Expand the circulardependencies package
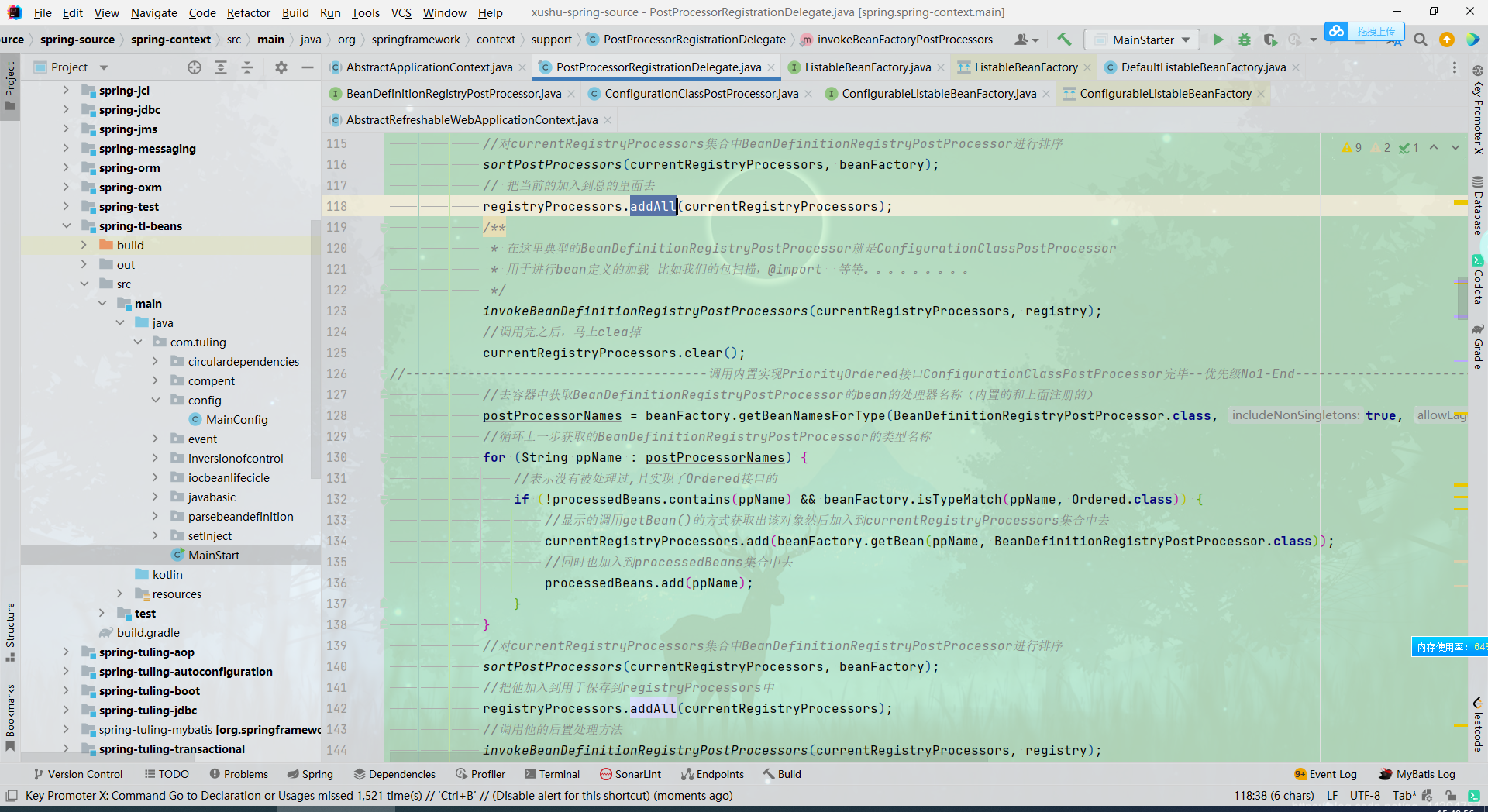1488x812 pixels. 155,362
